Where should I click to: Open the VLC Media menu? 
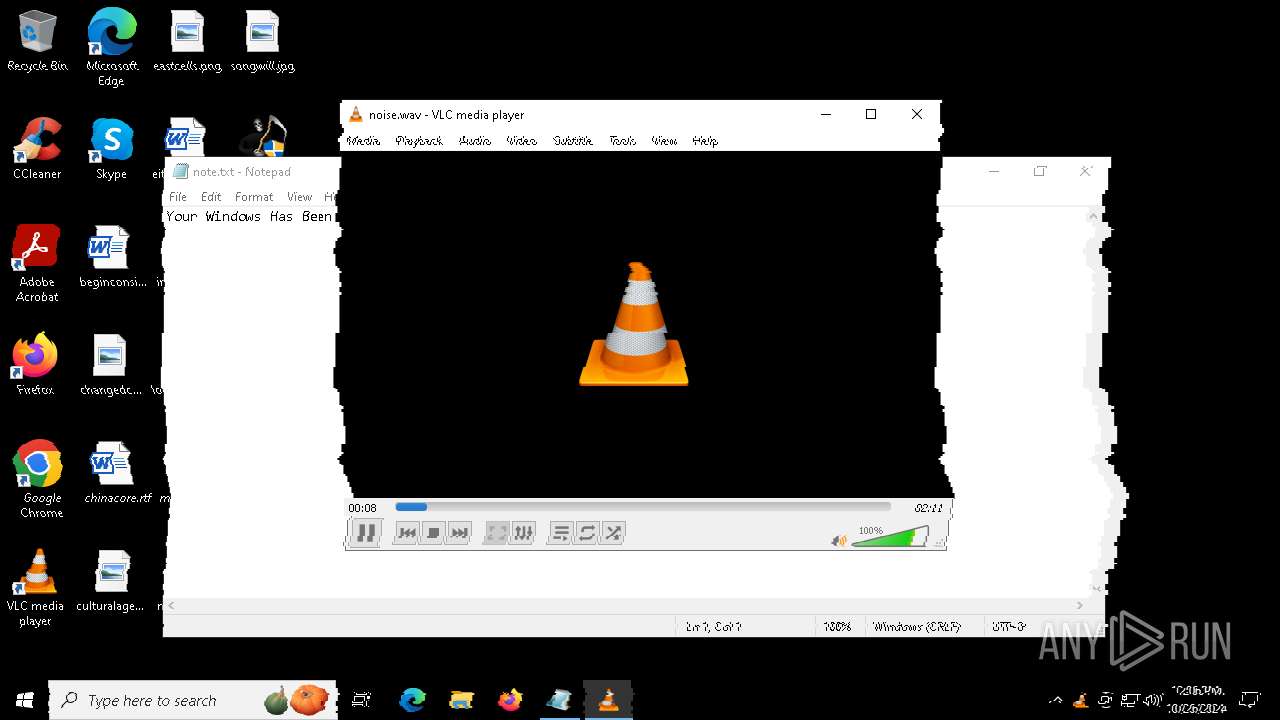pos(363,141)
